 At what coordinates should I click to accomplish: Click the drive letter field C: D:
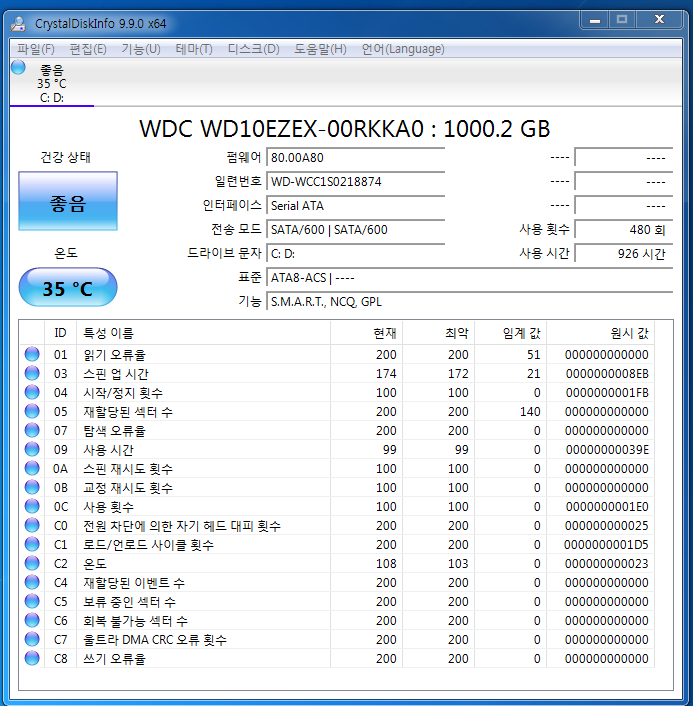click(x=356, y=254)
